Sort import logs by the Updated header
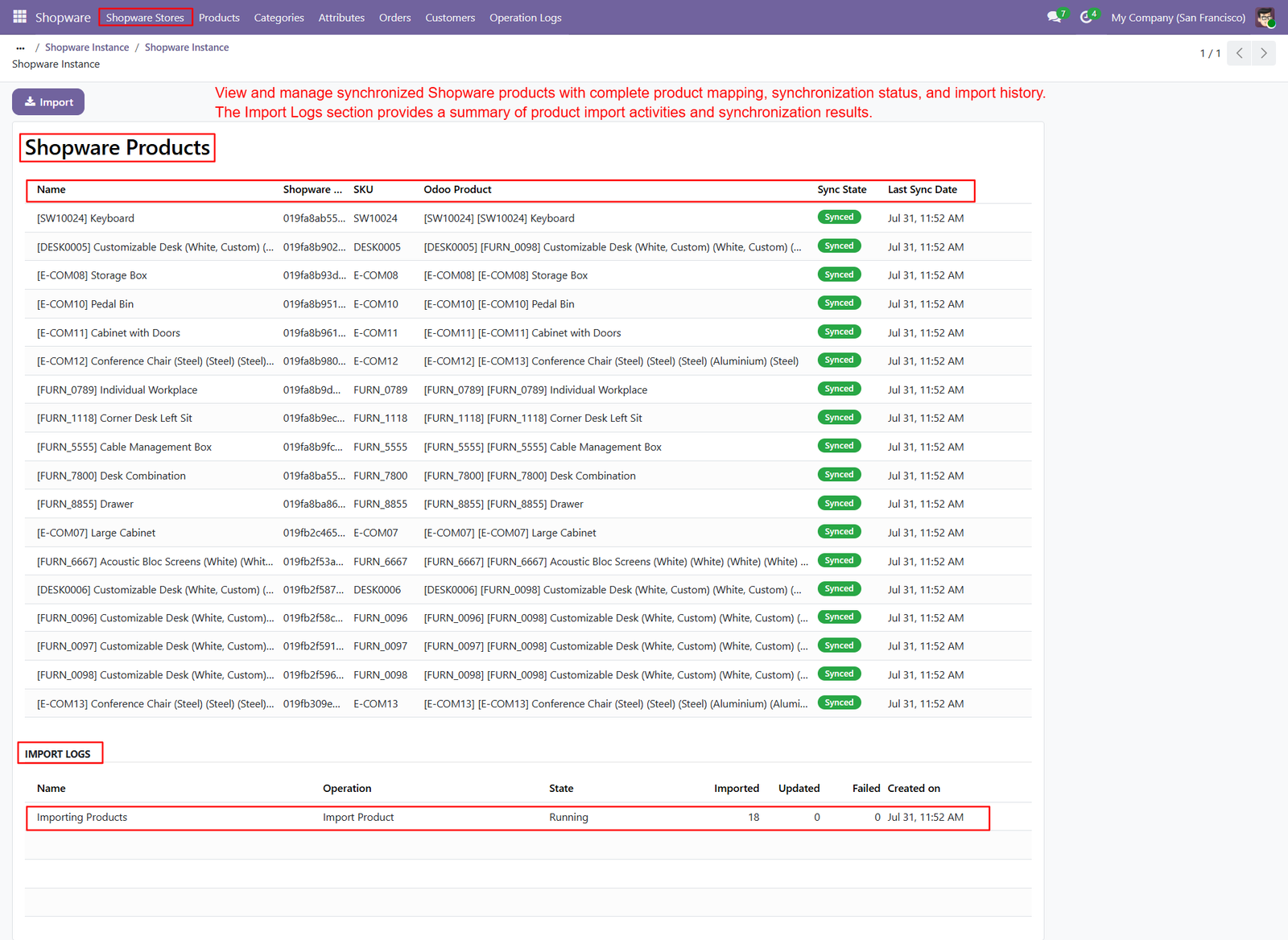 tap(799, 789)
